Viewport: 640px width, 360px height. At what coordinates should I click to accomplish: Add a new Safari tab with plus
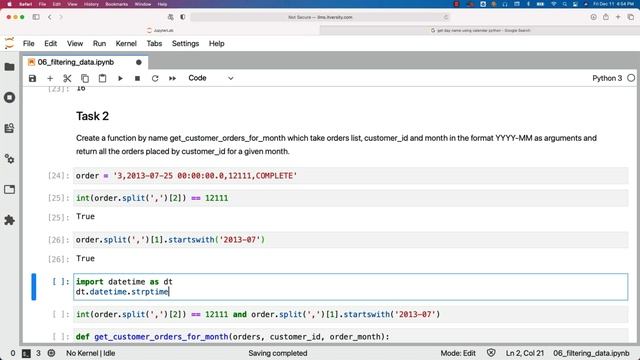pyautogui.click(x=618, y=17)
